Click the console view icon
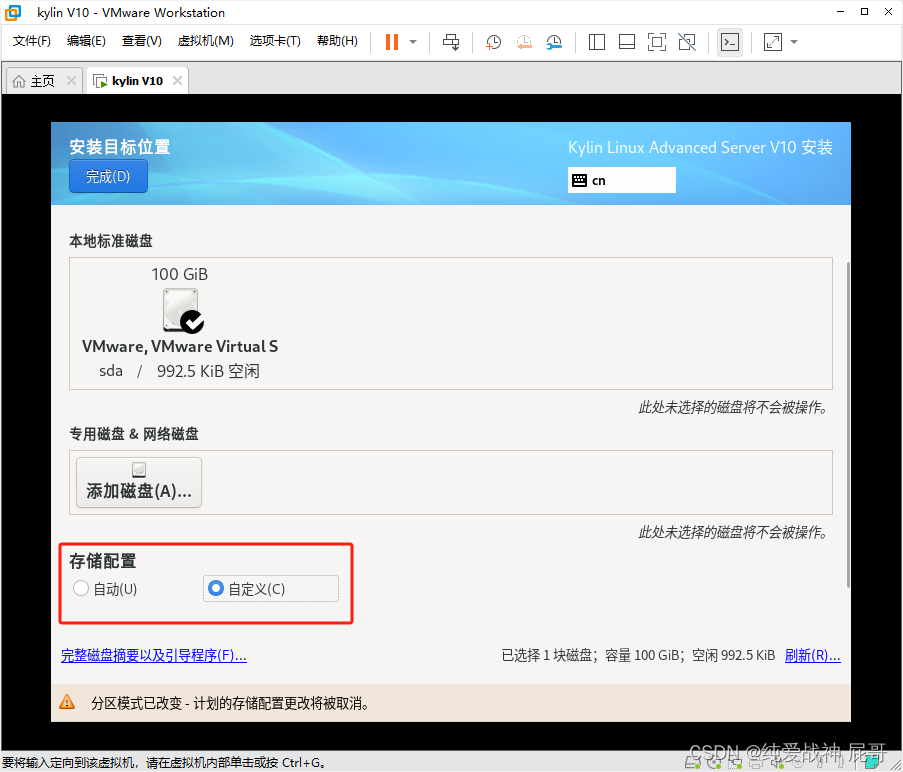The width and height of the screenshot is (903, 772). click(x=730, y=41)
